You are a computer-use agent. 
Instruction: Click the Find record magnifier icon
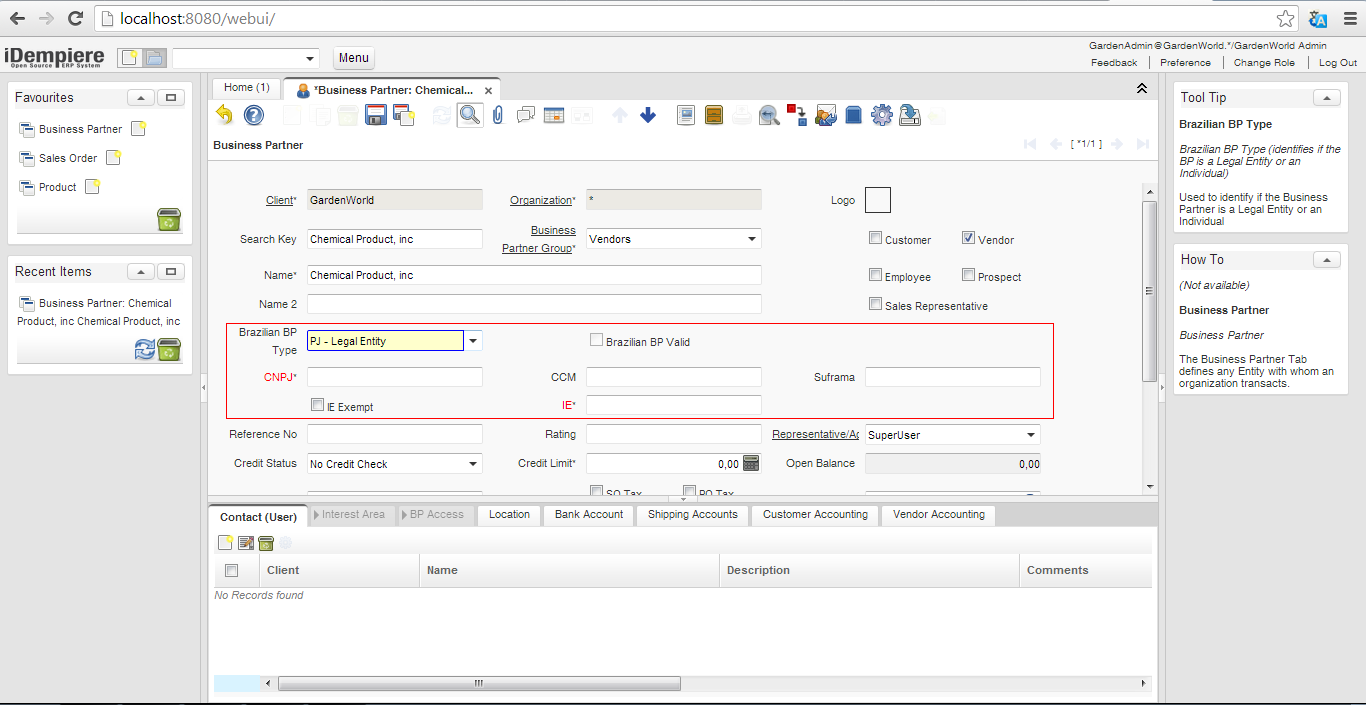click(469, 115)
